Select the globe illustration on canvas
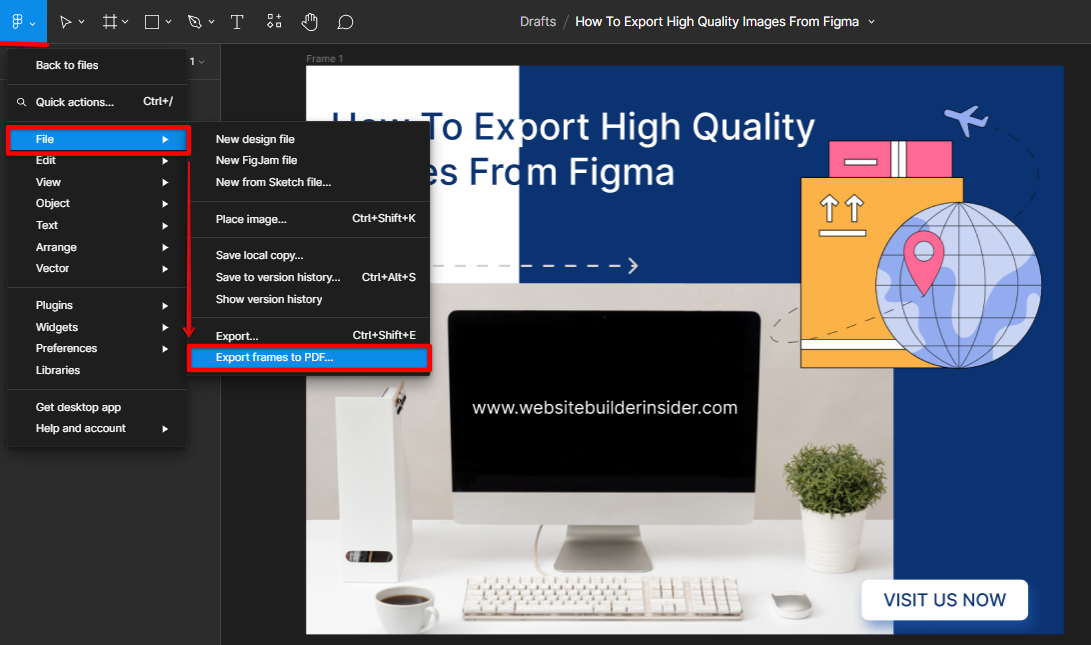Image resolution: width=1091 pixels, height=645 pixels. click(x=958, y=285)
